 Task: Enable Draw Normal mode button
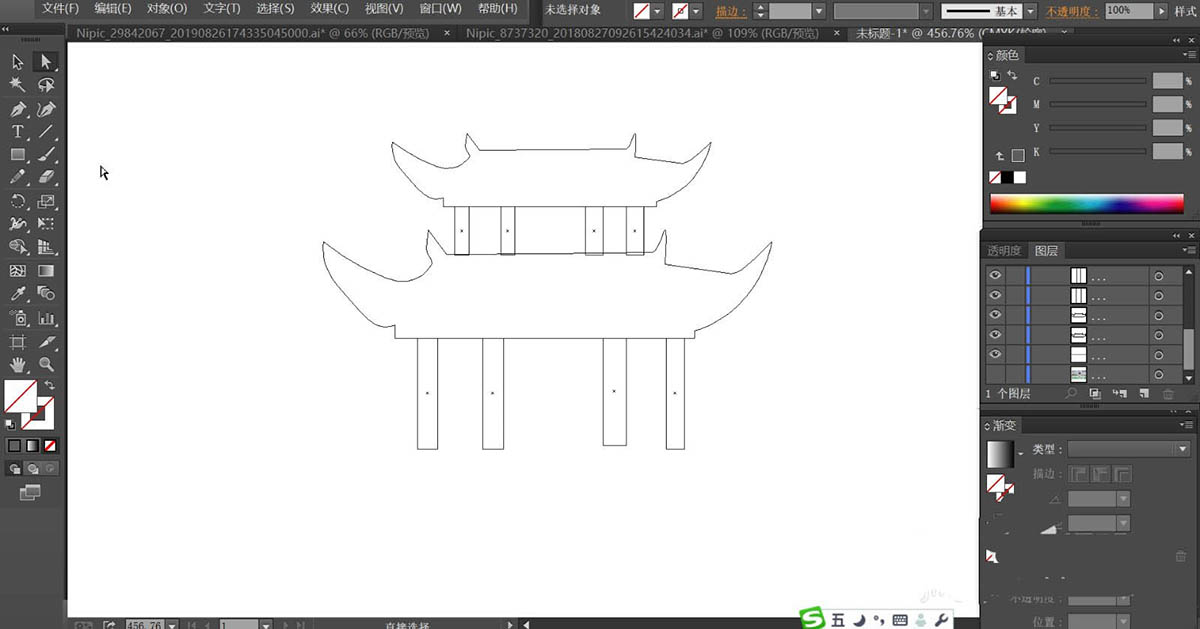click(x=14, y=468)
